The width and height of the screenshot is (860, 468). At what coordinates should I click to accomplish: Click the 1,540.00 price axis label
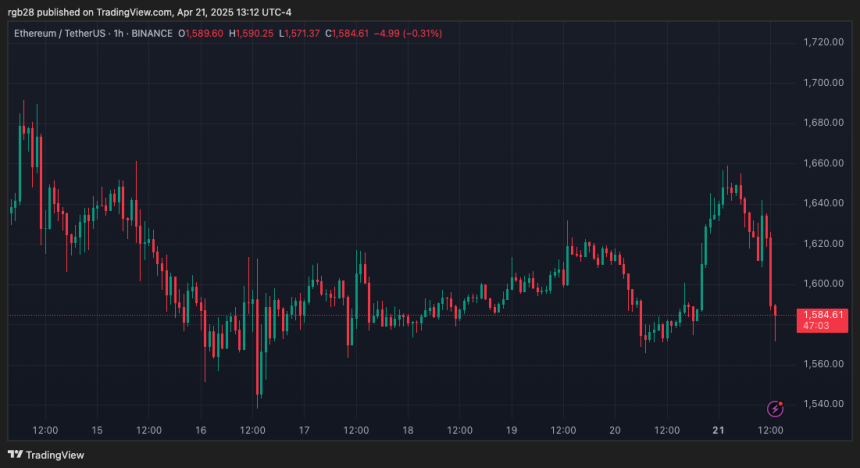(823, 404)
